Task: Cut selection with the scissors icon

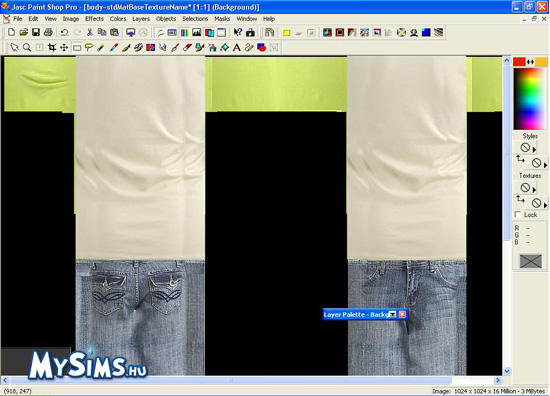Action: [89, 33]
